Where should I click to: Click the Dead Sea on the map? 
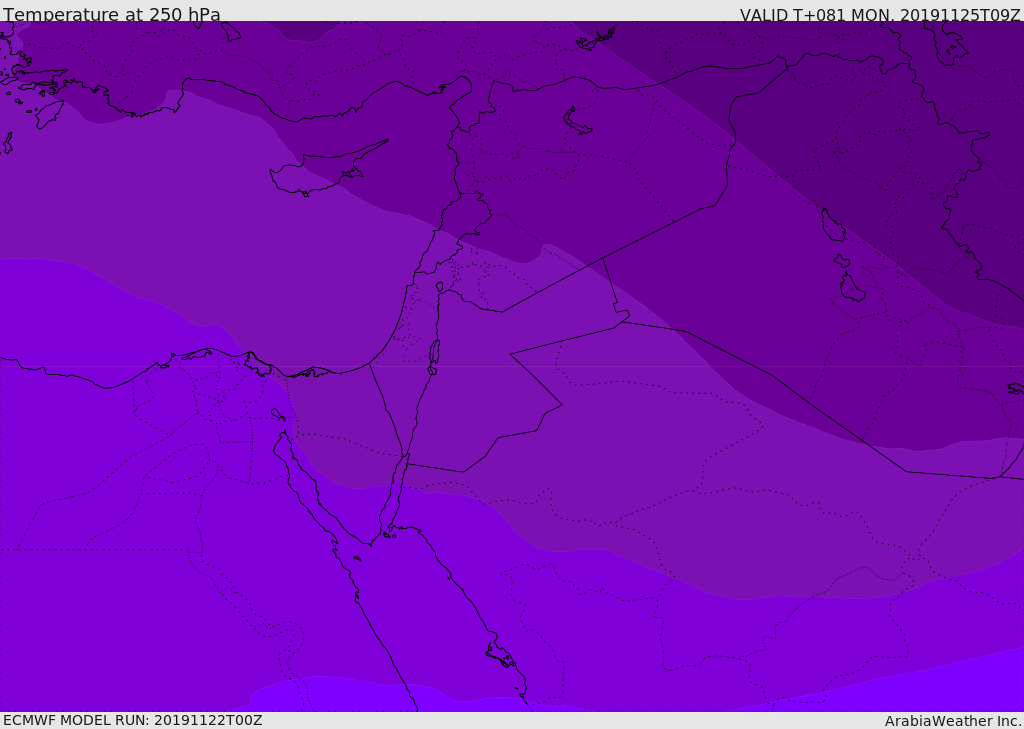[x=434, y=353]
